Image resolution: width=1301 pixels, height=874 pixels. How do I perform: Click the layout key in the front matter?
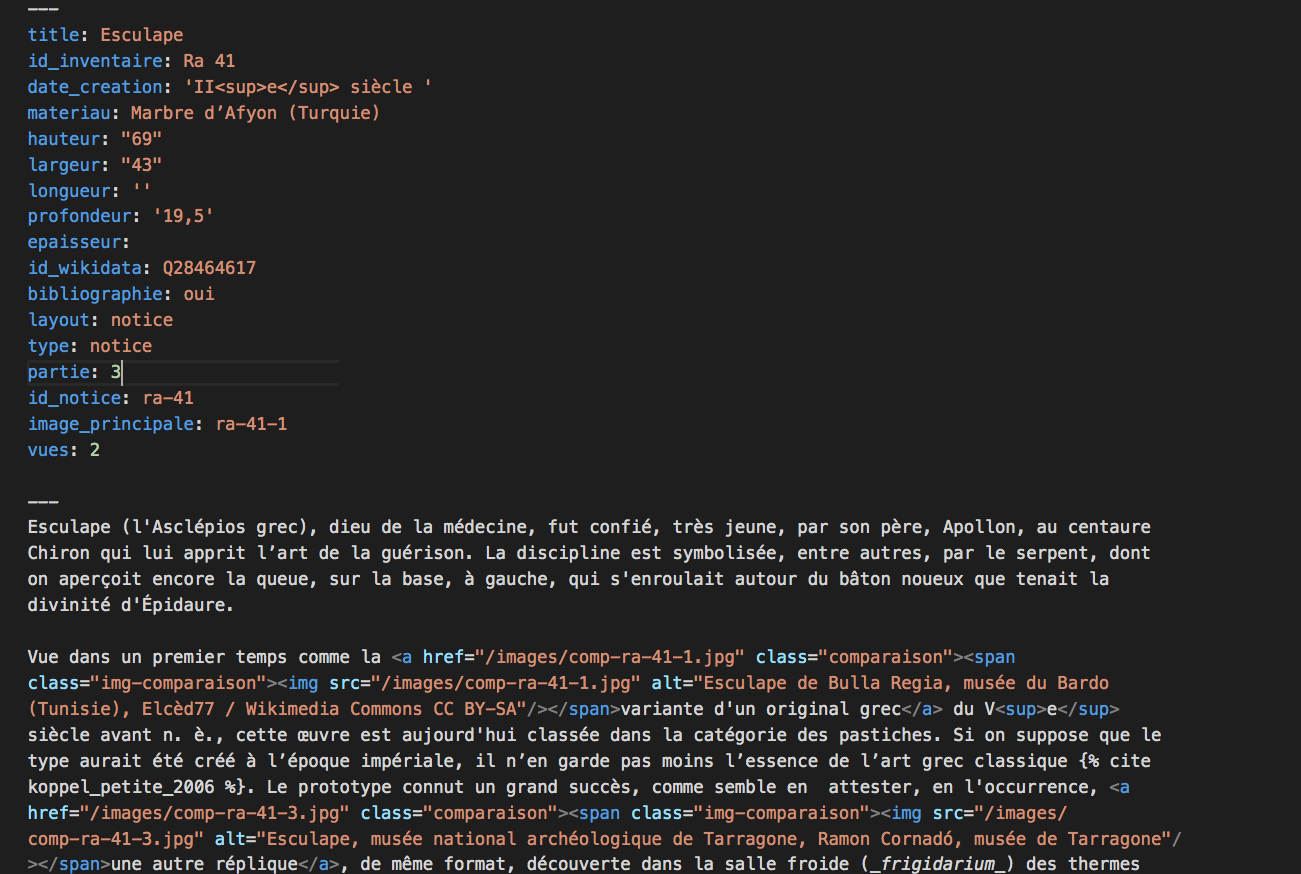(x=59, y=320)
